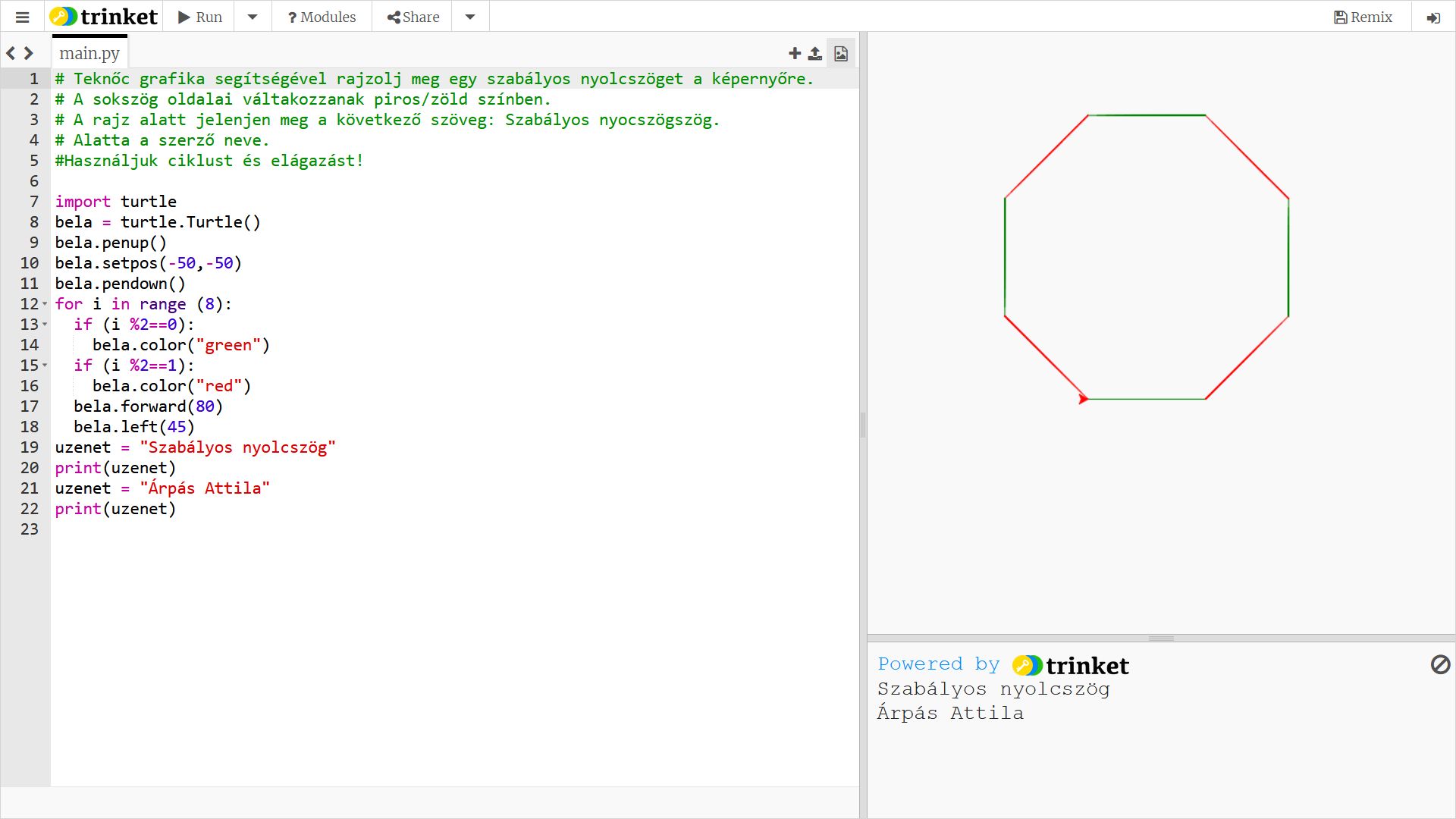Fold the if block on line 15

[45, 366]
